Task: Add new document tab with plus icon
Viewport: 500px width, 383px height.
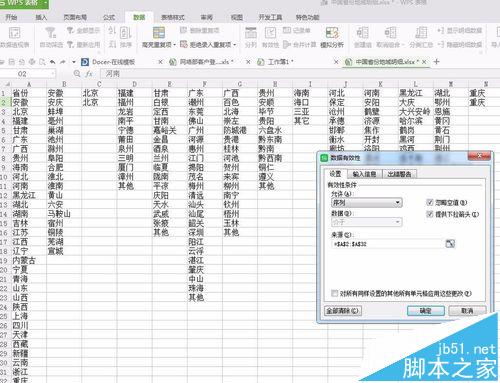Action: tap(436, 62)
